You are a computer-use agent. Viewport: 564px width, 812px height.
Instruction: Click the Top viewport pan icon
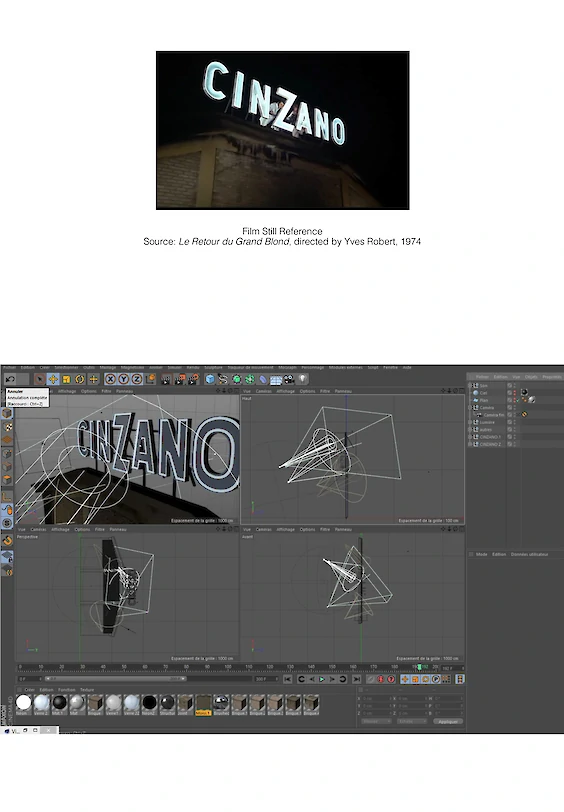click(444, 390)
